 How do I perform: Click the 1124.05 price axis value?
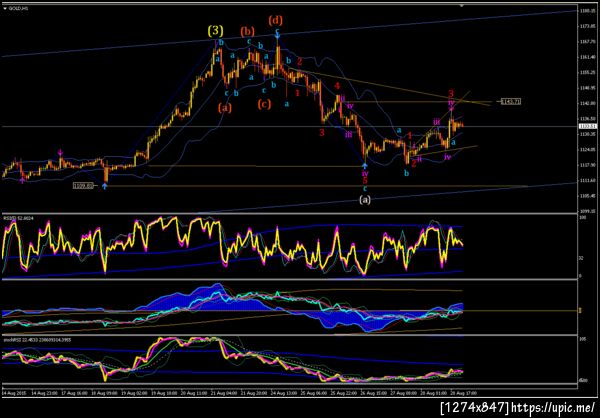click(x=586, y=150)
